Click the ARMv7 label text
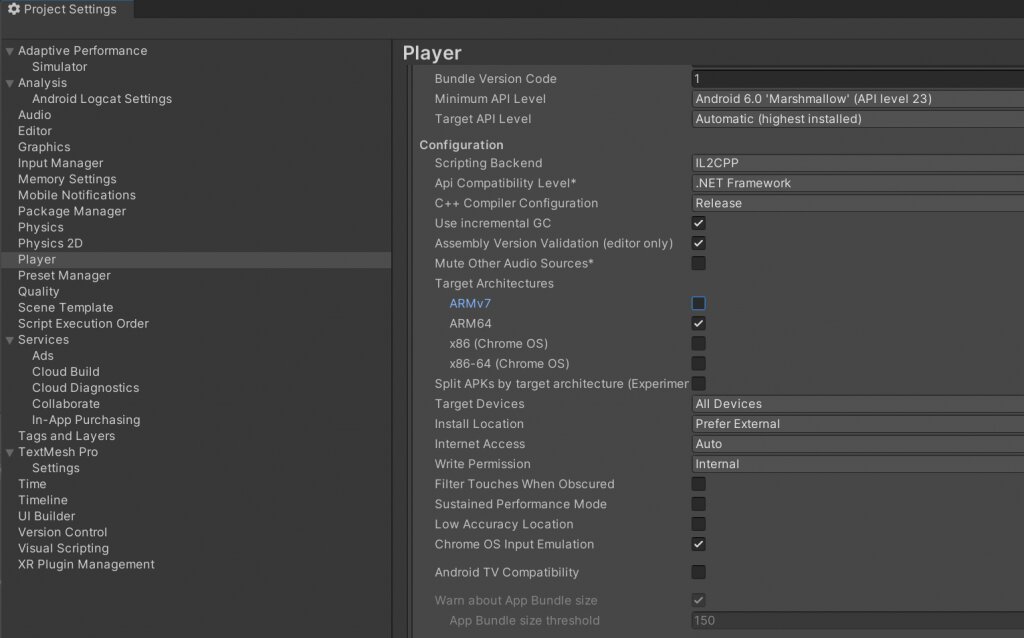Image resolution: width=1024 pixels, height=638 pixels. [x=470, y=304]
